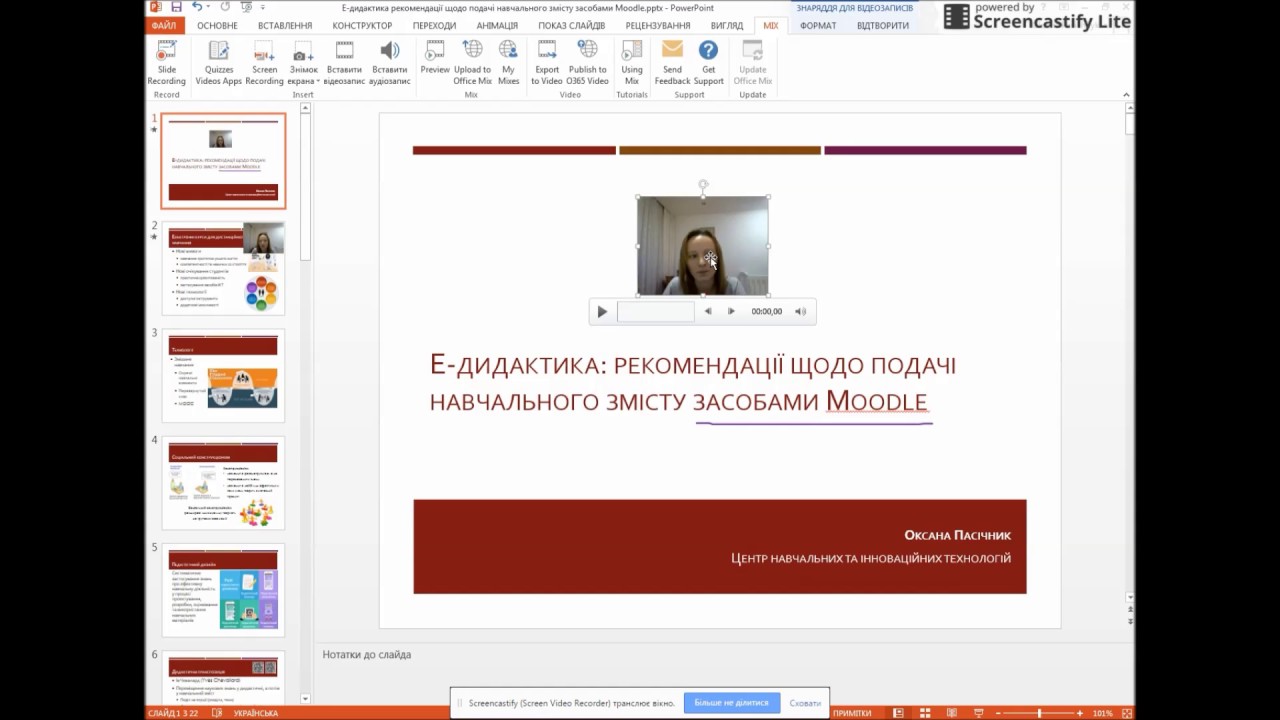The height and width of the screenshot is (720, 1280).
Task: Switch to Normal view in status bar
Action: point(900,713)
